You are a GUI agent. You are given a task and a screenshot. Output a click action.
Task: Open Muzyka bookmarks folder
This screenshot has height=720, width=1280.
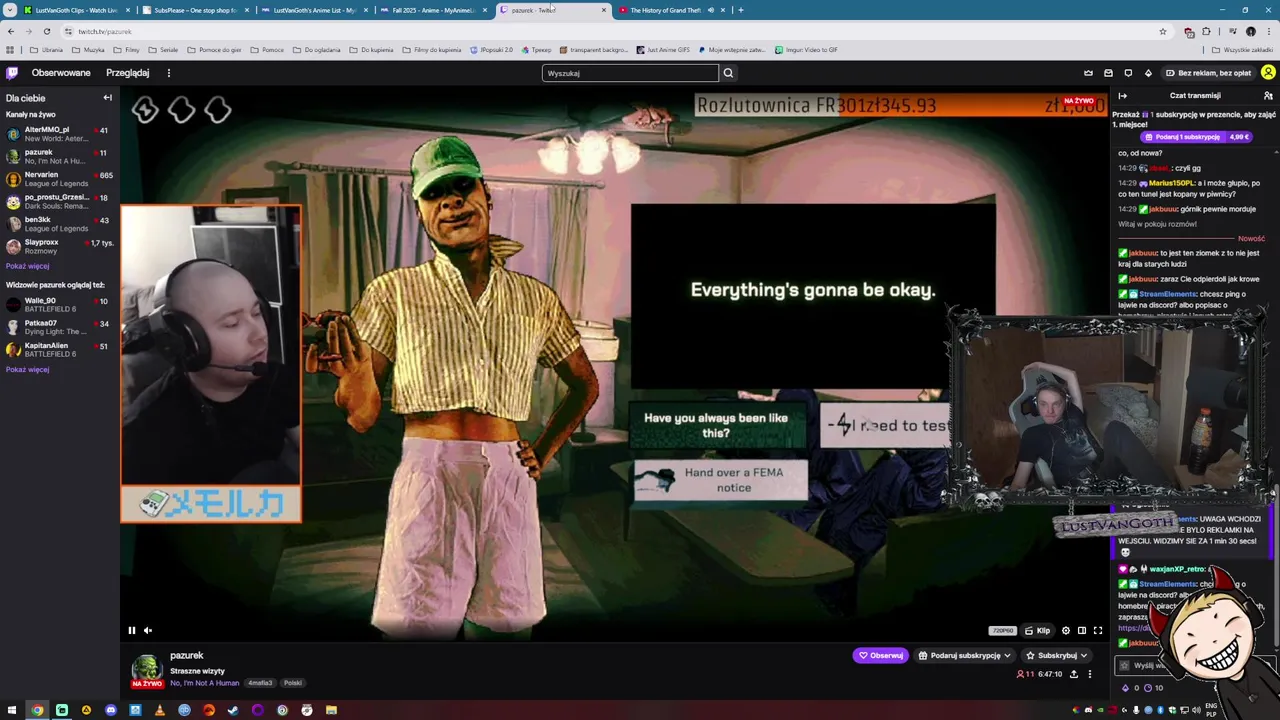tap(89, 50)
